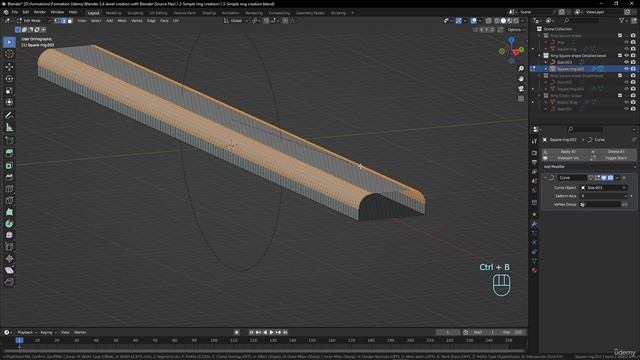Select the Shear tool
The height and width of the screenshot is (360, 640).
pyautogui.click(x=9, y=270)
